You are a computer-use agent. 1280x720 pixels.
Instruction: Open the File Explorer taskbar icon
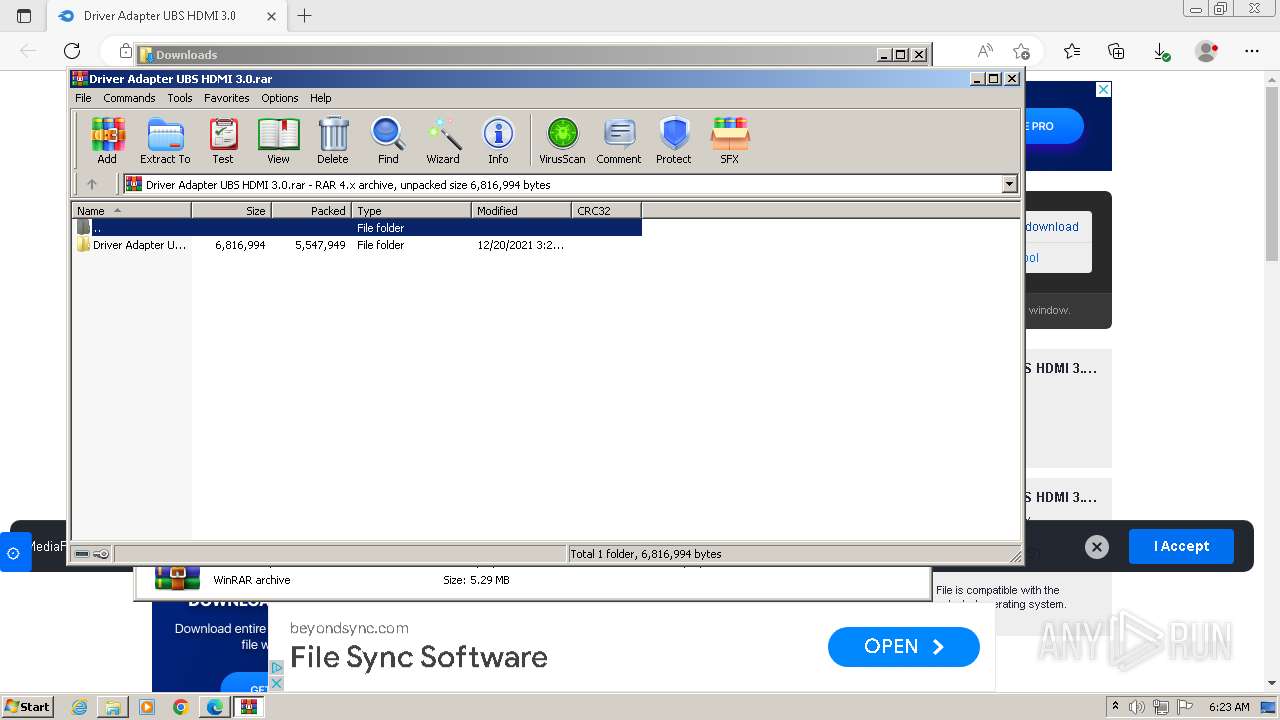coord(113,707)
